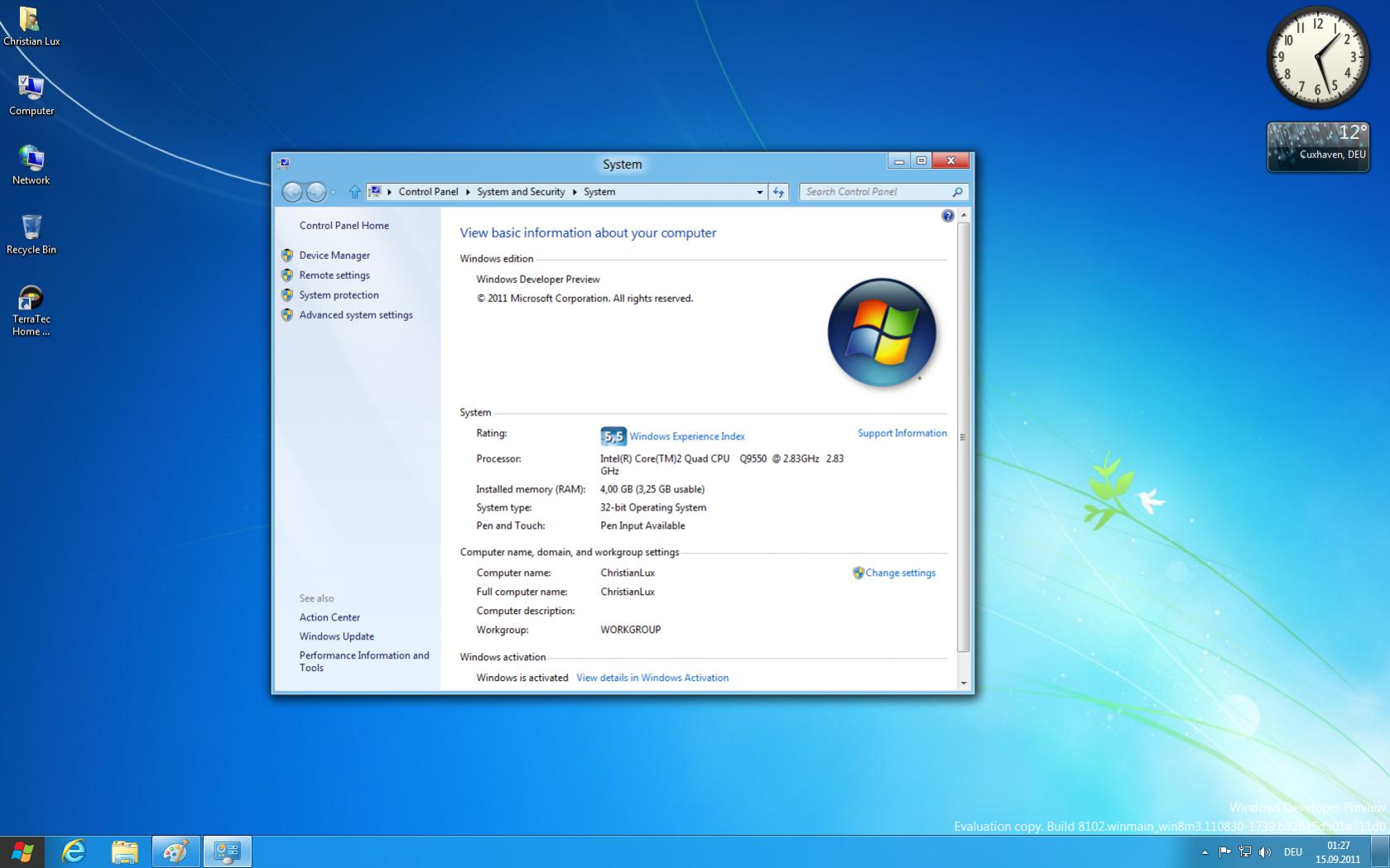Screen dimensions: 1390x868
Task: Click the shield icon beside Remote settings
Action: coord(287,275)
